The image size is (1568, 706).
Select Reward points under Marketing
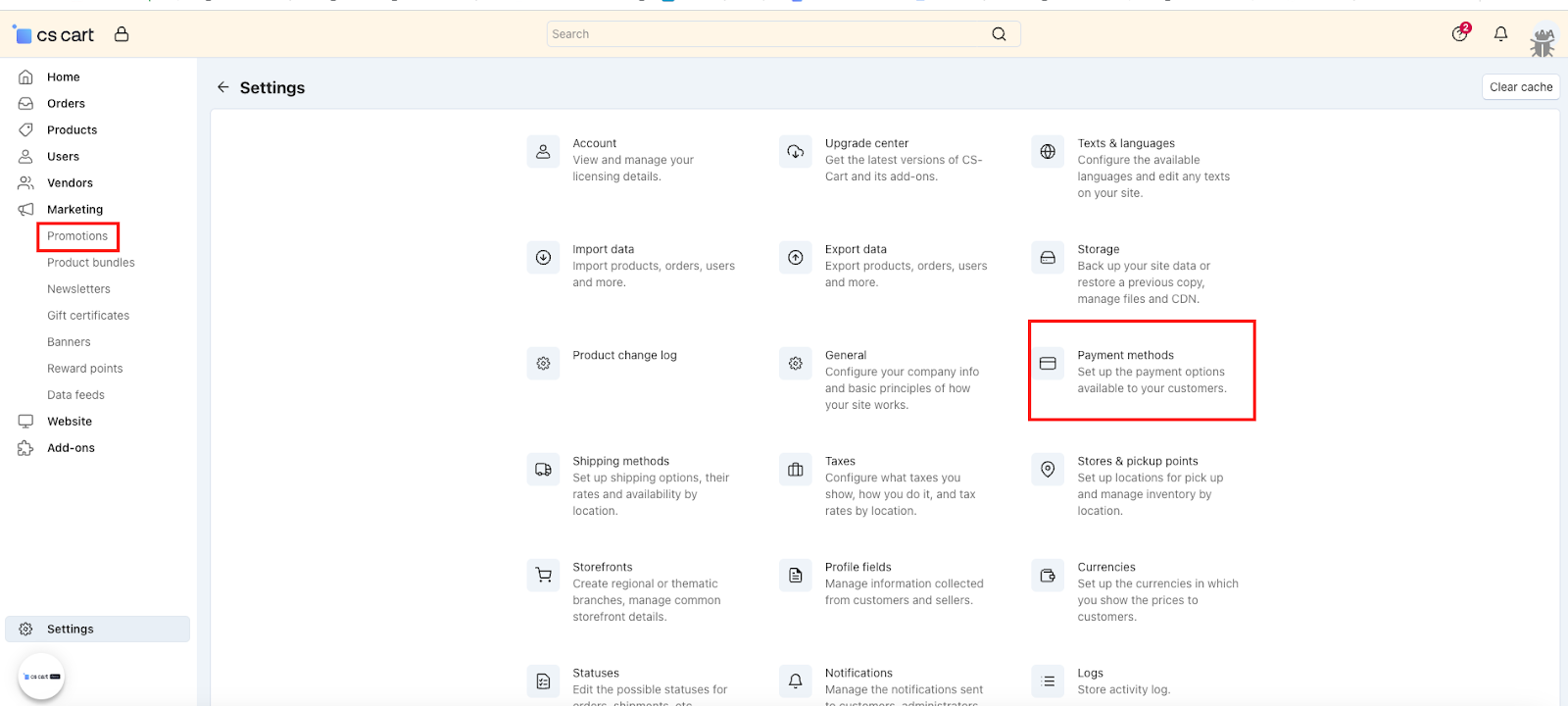[85, 369]
